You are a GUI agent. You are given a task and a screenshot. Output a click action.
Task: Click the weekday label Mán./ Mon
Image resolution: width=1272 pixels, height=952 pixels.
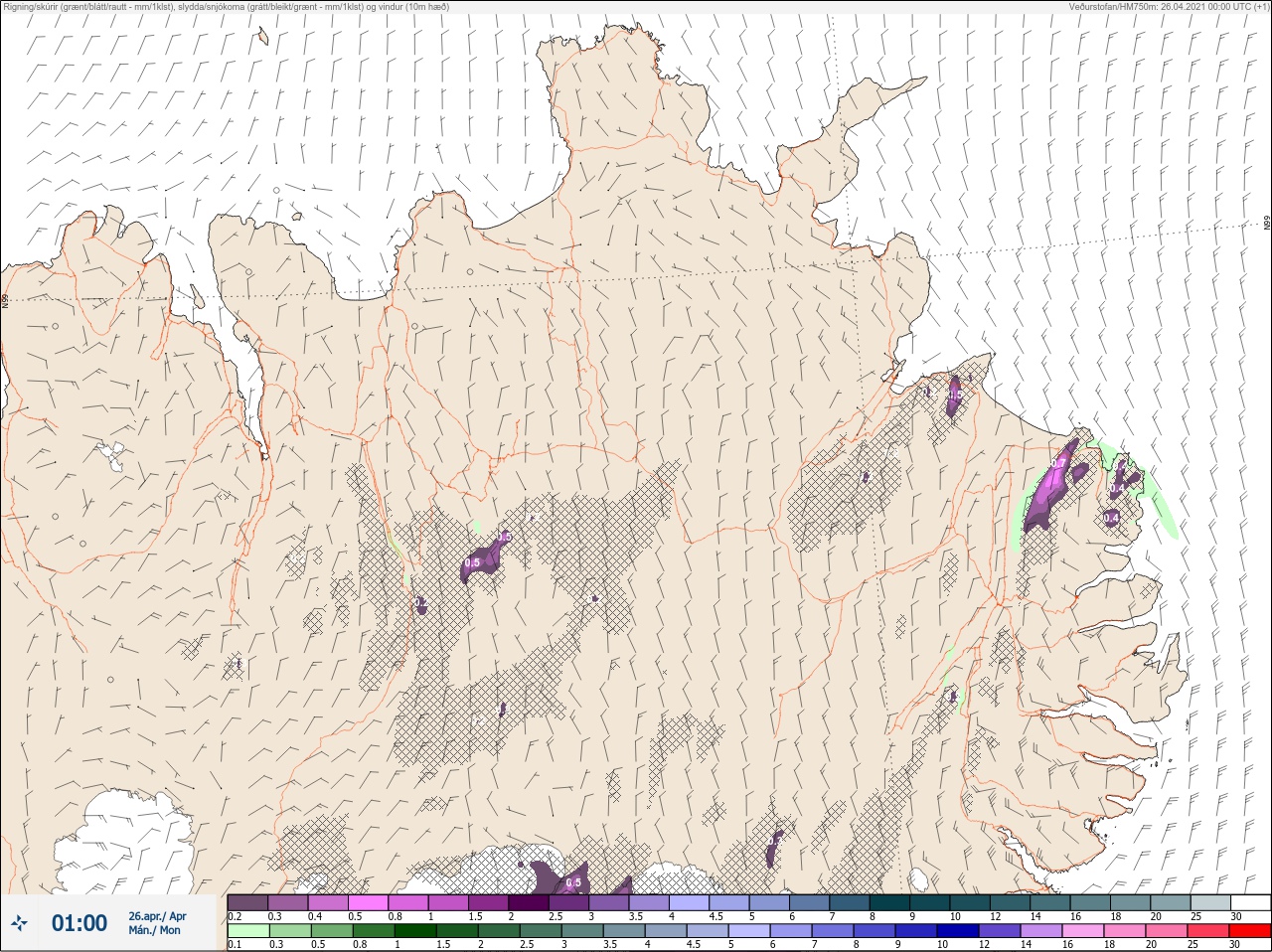(x=155, y=931)
